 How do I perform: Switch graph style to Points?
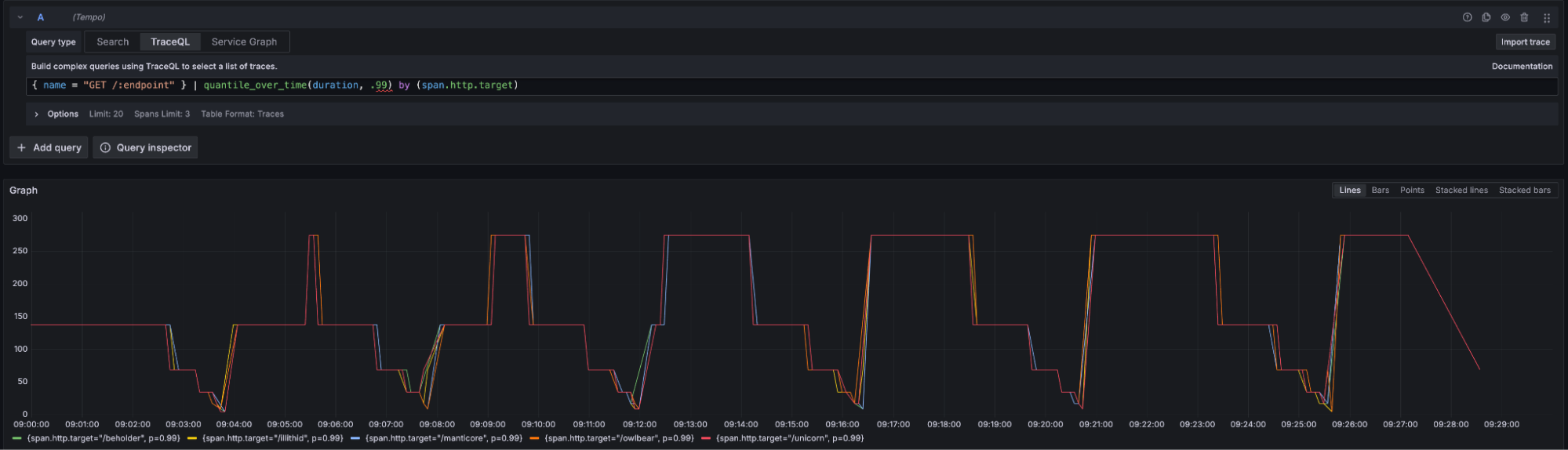[1412, 191]
